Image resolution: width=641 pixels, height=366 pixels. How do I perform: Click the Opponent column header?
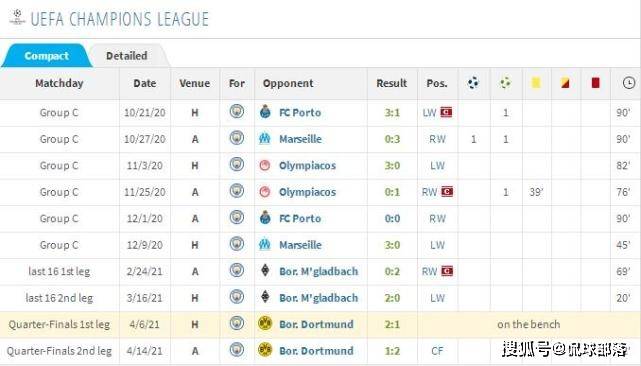point(288,83)
